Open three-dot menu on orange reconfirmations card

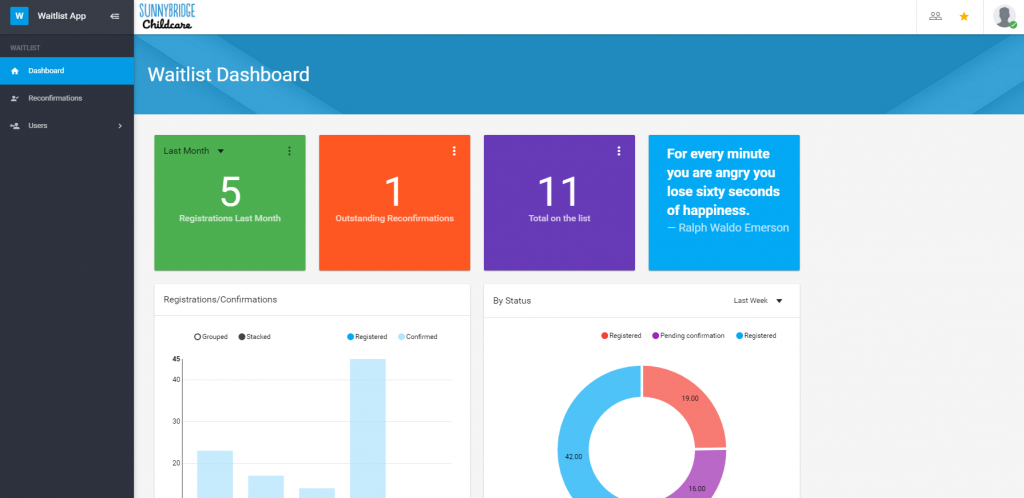pos(454,151)
